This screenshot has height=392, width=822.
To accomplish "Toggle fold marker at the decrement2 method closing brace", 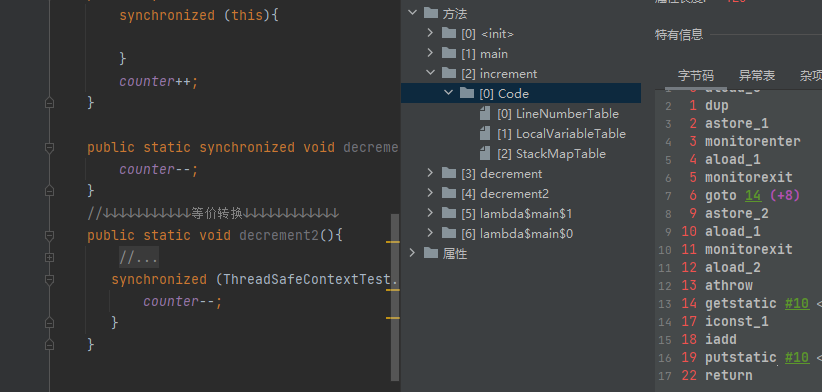I will [49, 345].
